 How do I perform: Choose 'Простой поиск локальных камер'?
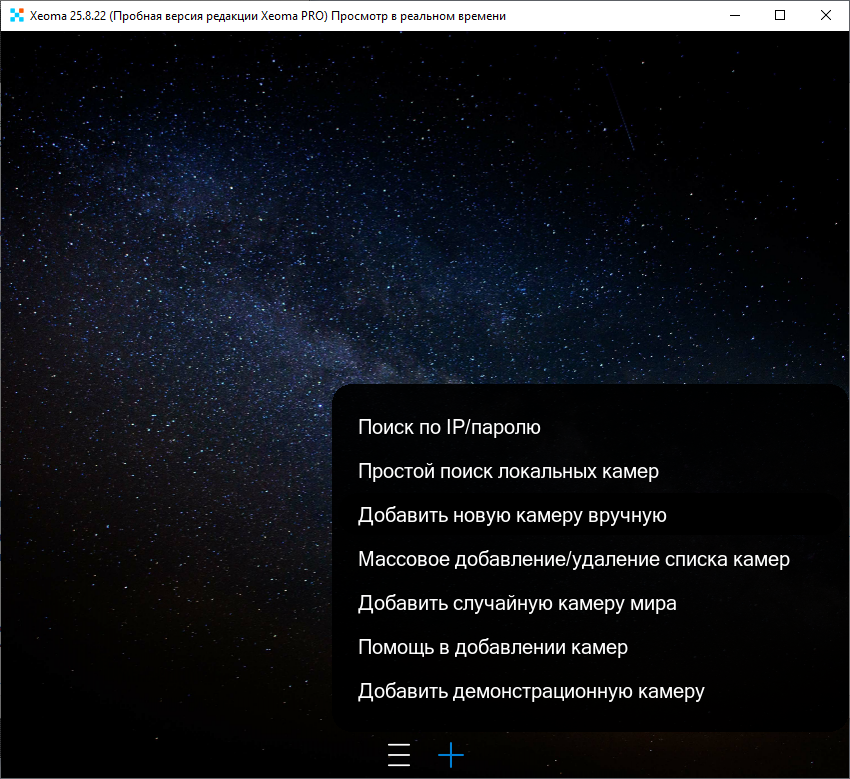[x=508, y=471]
